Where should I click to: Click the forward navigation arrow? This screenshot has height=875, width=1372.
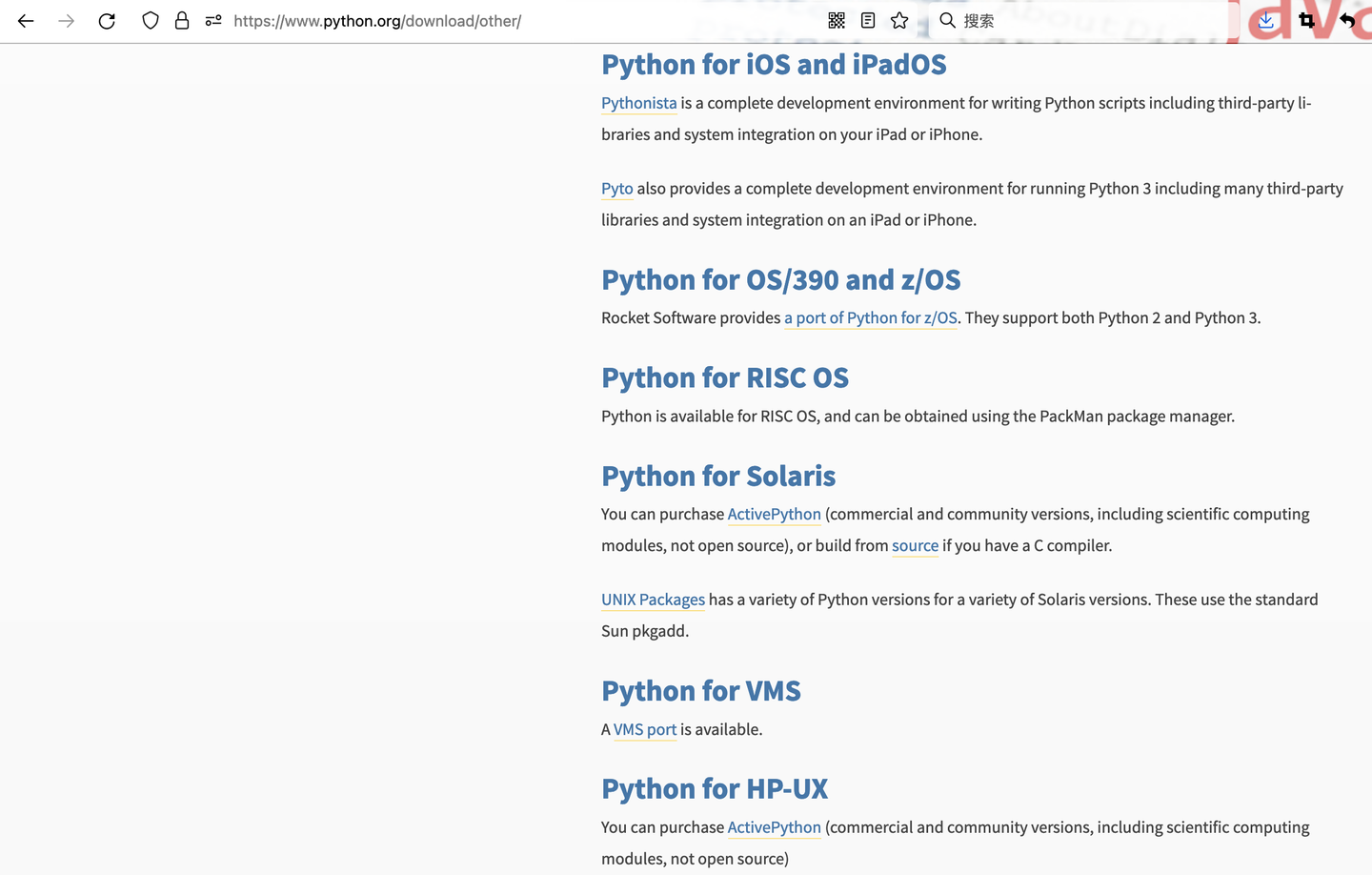pos(66,21)
